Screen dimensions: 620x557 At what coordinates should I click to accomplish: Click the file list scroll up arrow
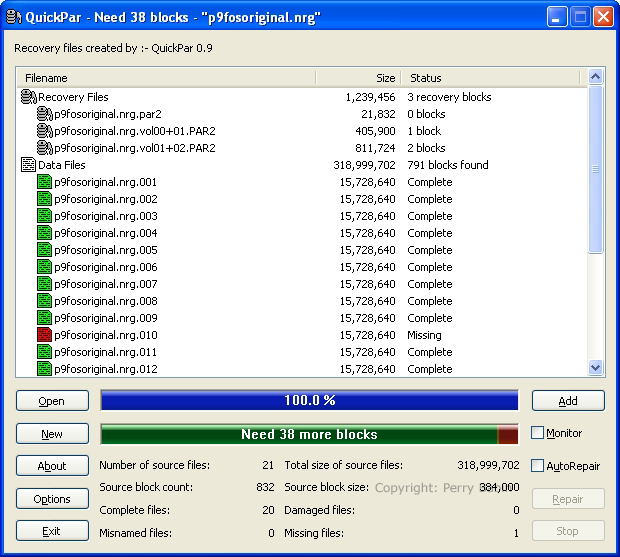click(595, 76)
